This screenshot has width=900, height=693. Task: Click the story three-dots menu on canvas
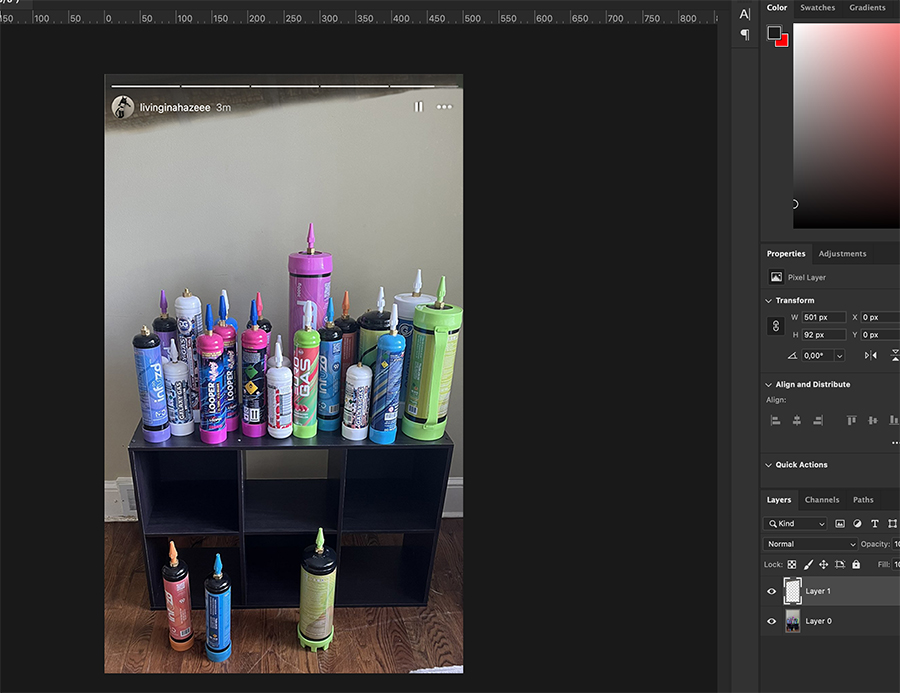(x=444, y=107)
